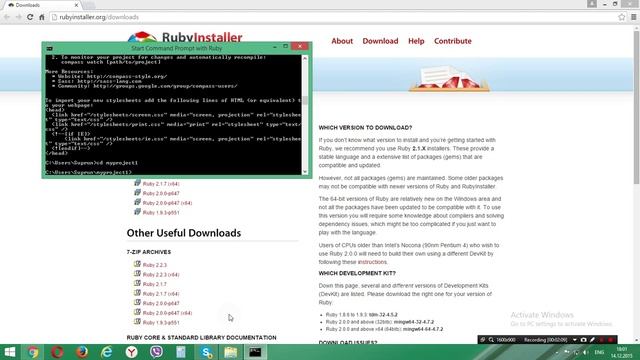Open the Windows Start button
The image size is (640, 360).
pos(9,352)
